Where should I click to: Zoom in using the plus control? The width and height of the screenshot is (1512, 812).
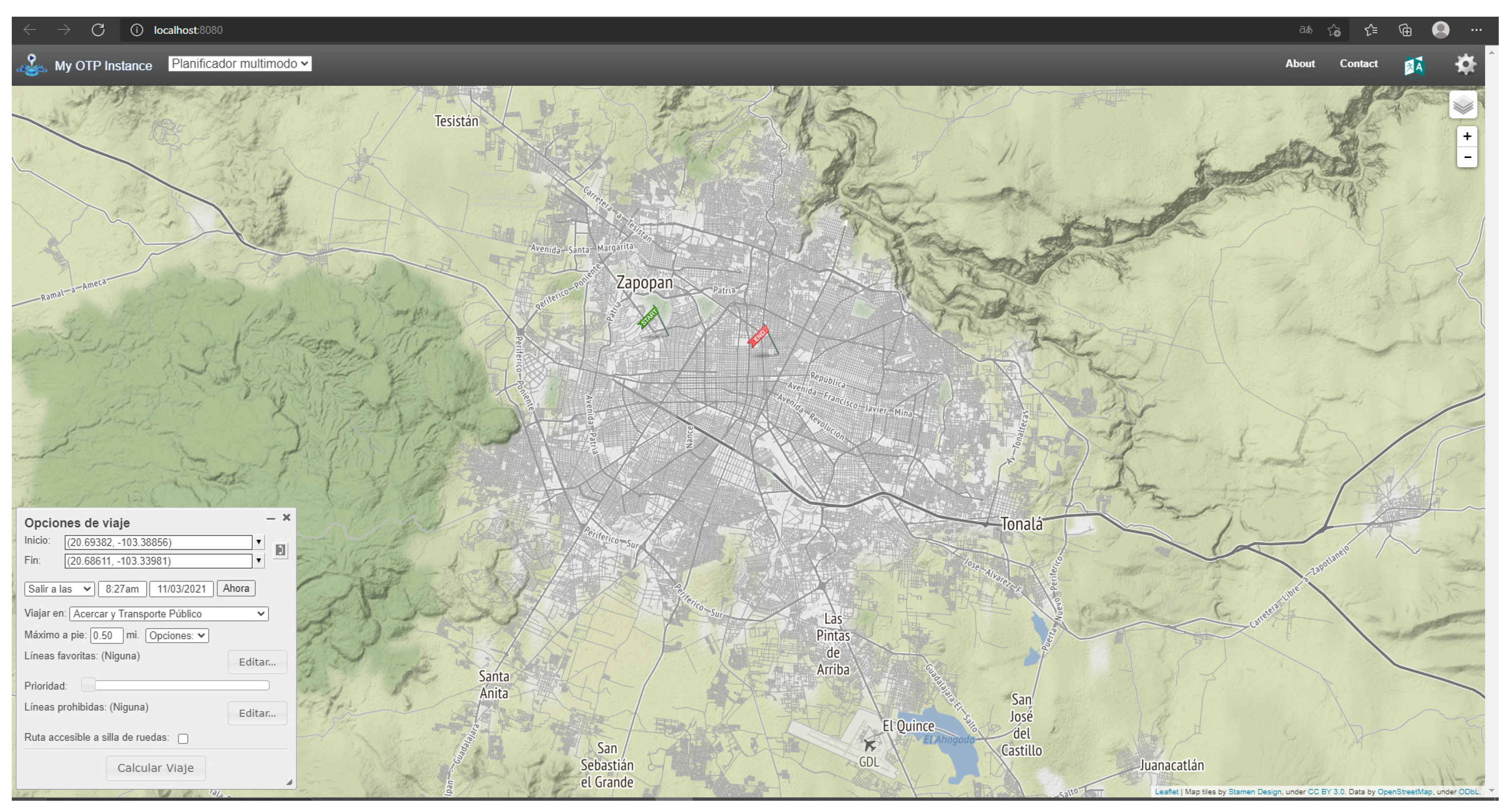point(1466,136)
